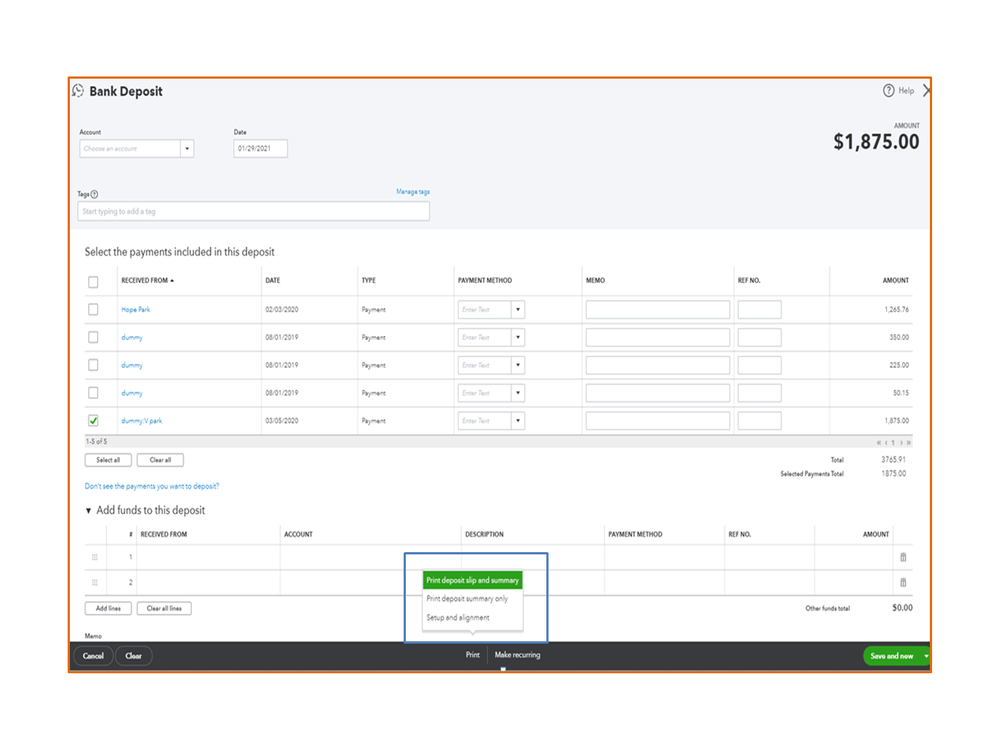Click the Add lines button
This screenshot has height=749, width=999.
pyautogui.click(x=108, y=608)
